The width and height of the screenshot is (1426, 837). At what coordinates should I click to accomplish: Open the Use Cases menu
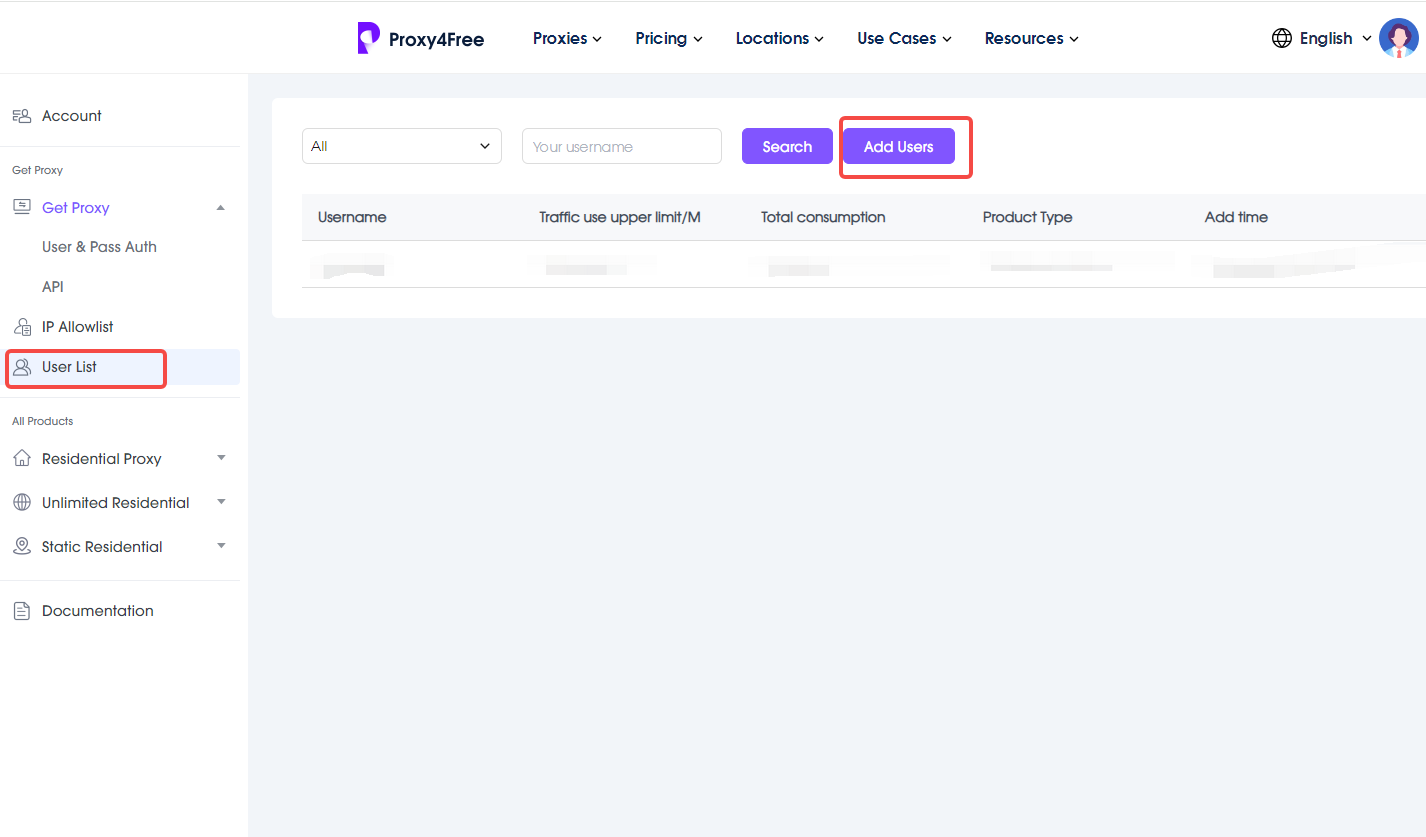tap(904, 38)
